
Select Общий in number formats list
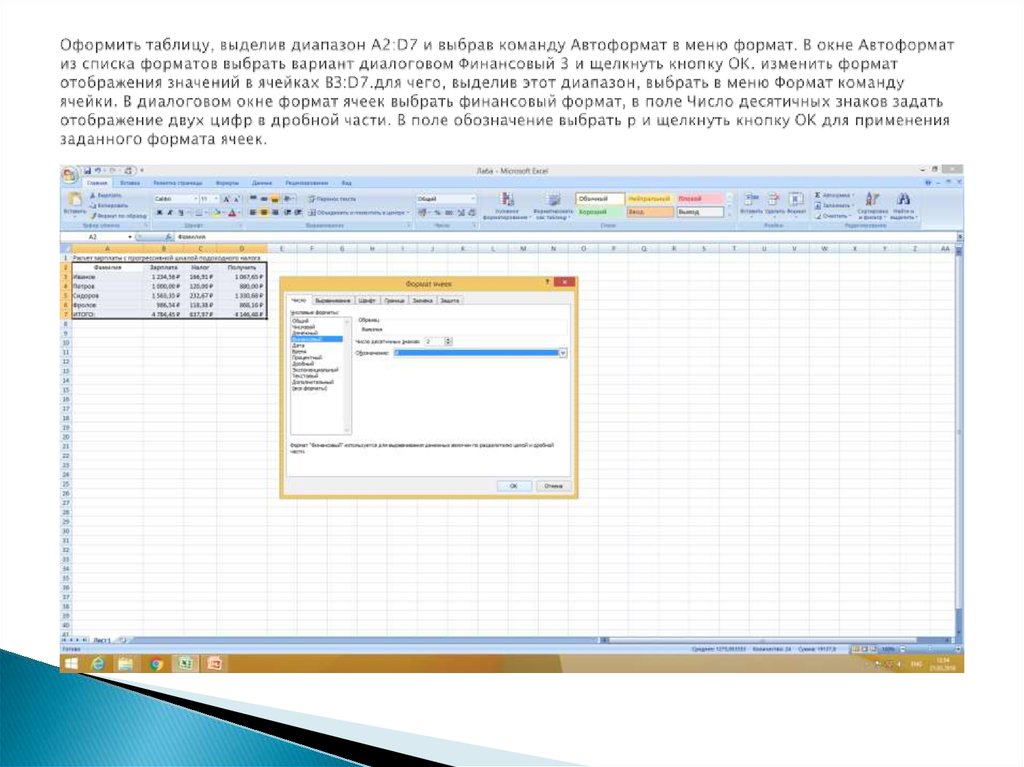(x=300, y=321)
